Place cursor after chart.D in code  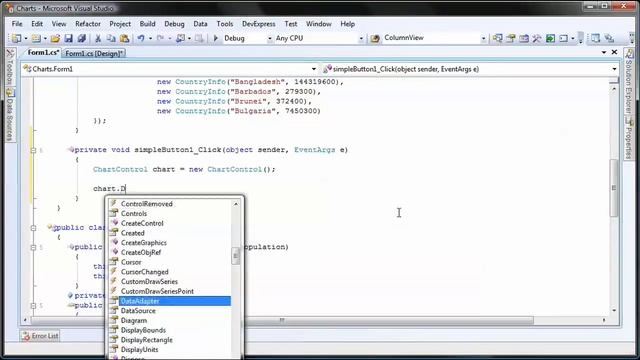point(126,189)
